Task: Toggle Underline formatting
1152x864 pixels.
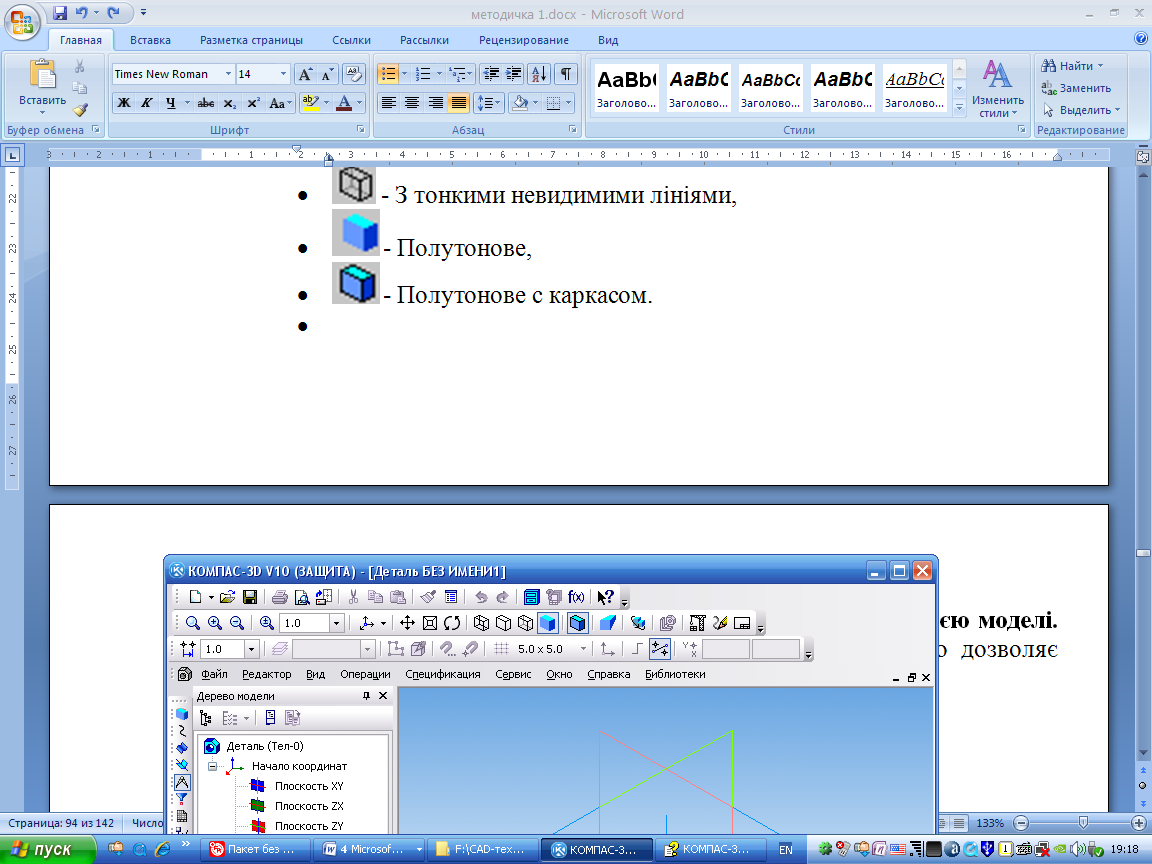Action: tap(170, 103)
